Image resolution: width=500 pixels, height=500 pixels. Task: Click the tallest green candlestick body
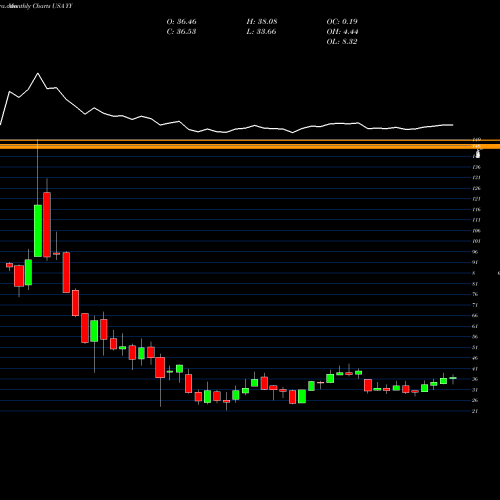pos(38,231)
